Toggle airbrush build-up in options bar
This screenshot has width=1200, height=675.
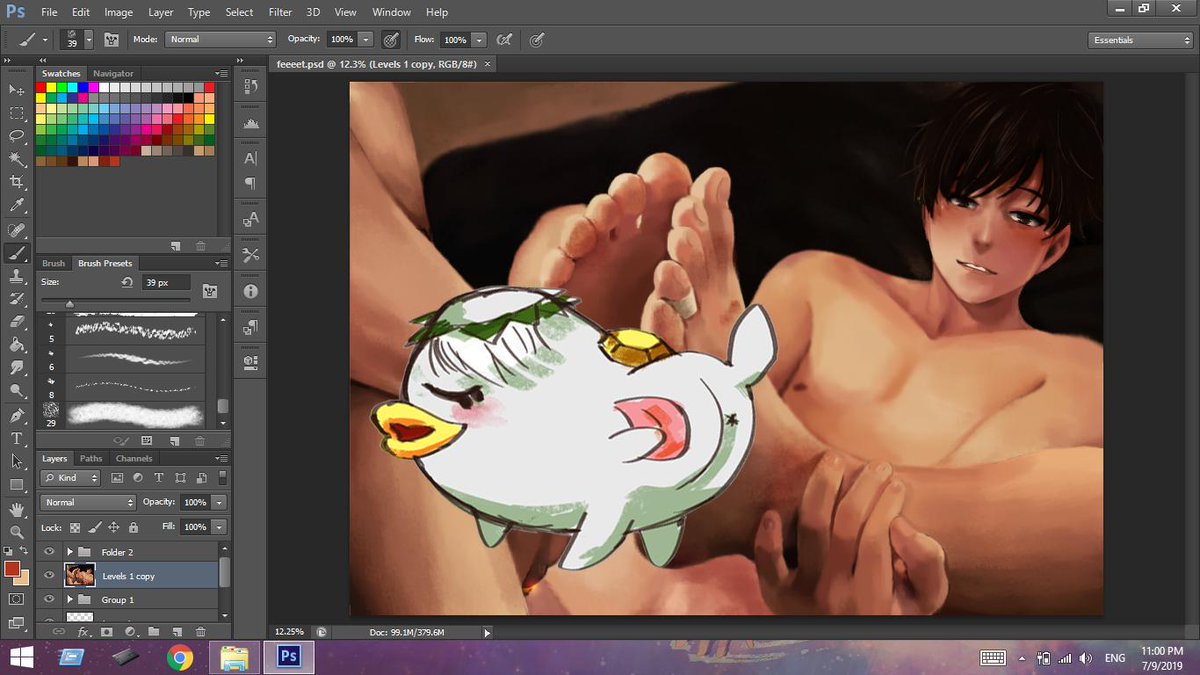tap(505, 40)
